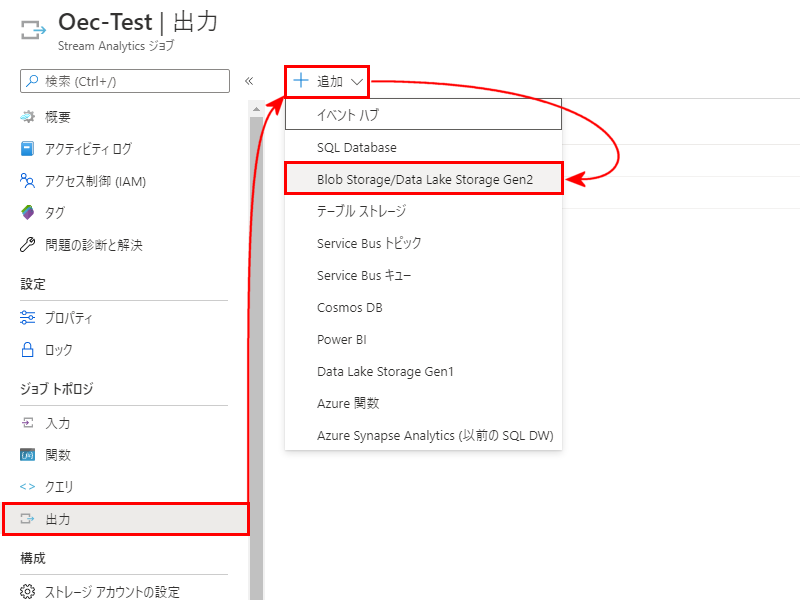Expand the Add (追加) dropdown button
The image size is (800, 600).
pyautogui.click(x=328, y=81)
